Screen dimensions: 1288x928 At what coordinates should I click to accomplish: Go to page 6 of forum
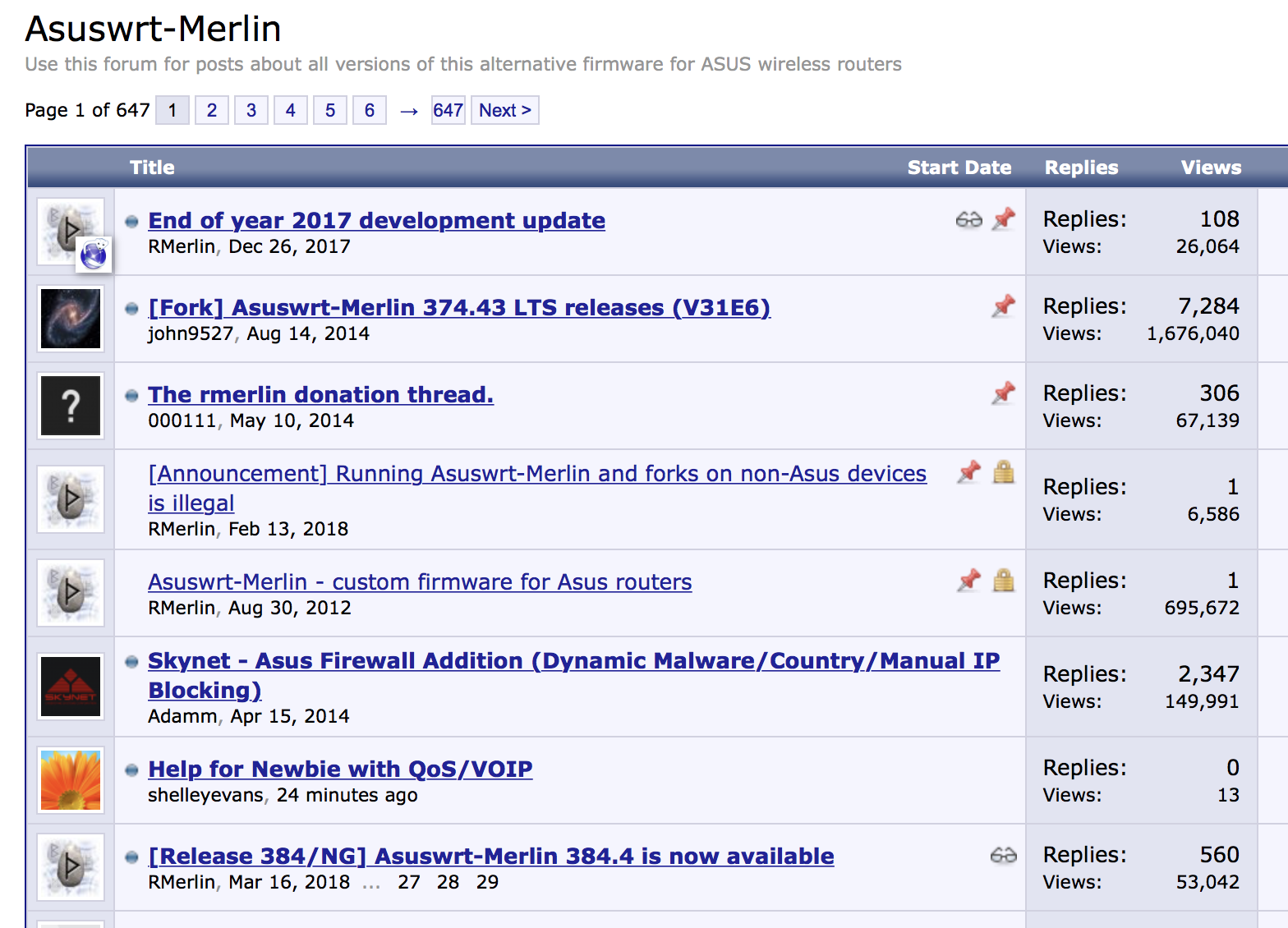pyautogui.click(x=370, y=110)
